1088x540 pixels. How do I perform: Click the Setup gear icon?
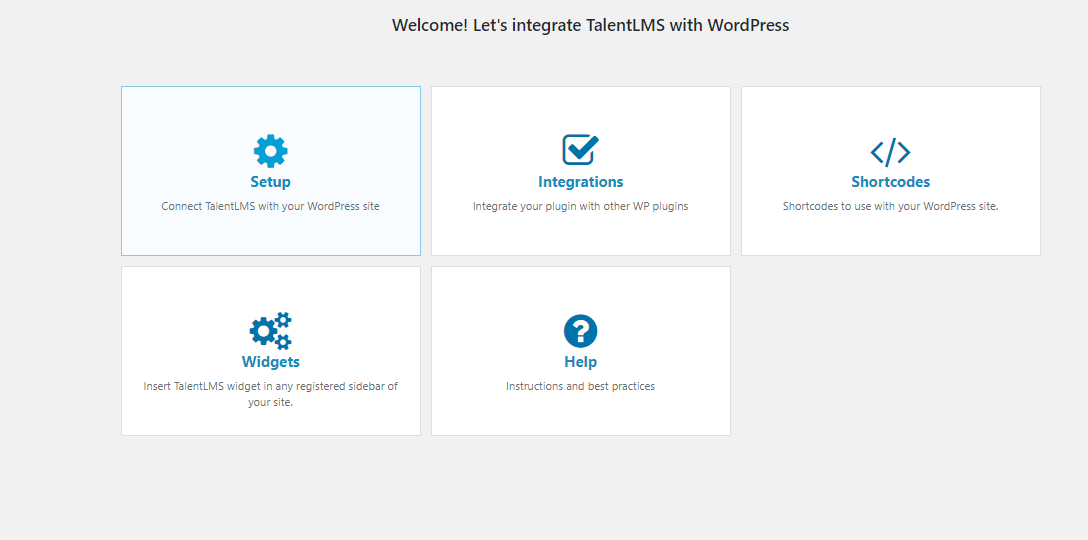coord(270,151)
